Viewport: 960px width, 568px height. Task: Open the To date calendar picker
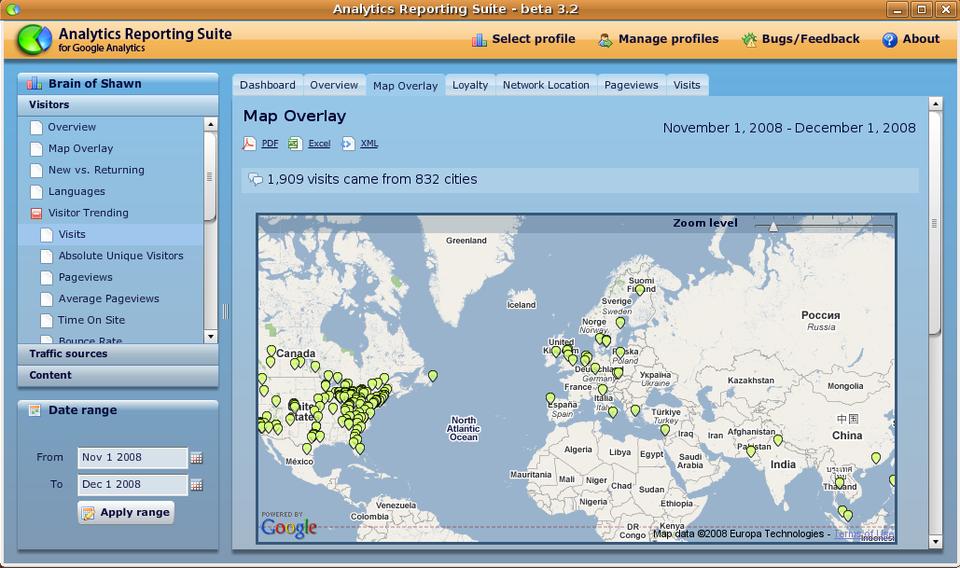[x=197, y=485]
